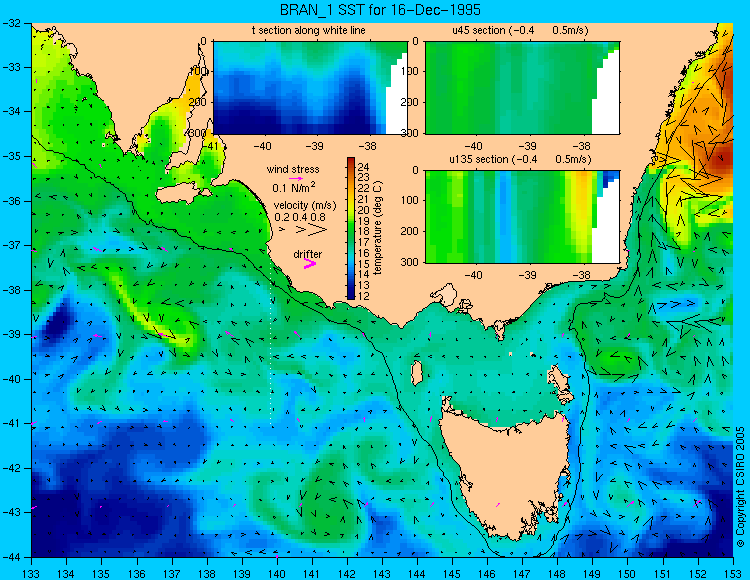Click the dark blue bottom of the colorbar
The image size is (750, 580).
click(351, 295)
